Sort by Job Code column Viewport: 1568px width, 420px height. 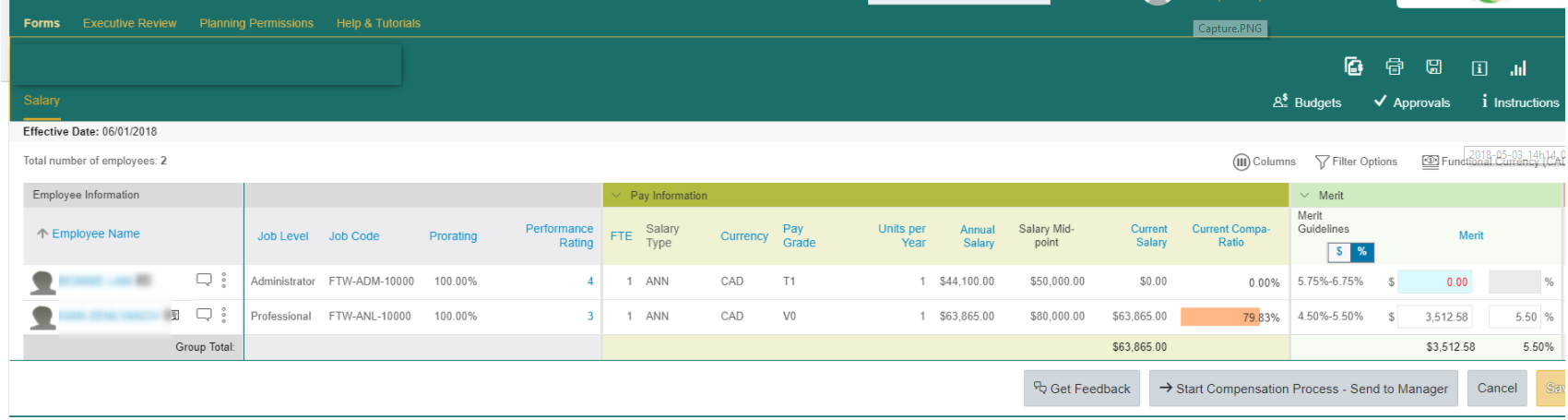click(354, 236)
